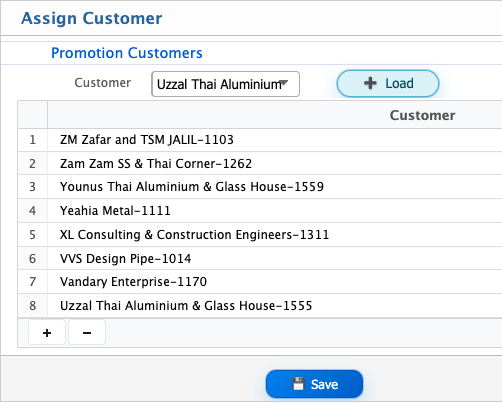The height and width of the screenshot is (403, 502).
Task: Click the Assign Customer title
Action: point(92,18)
